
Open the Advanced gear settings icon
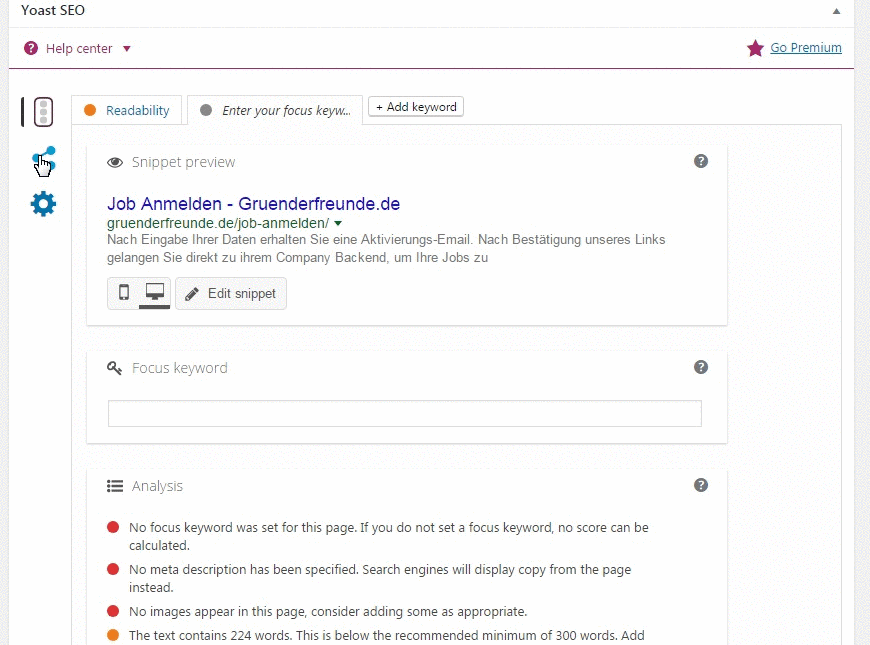click(43, 205)
